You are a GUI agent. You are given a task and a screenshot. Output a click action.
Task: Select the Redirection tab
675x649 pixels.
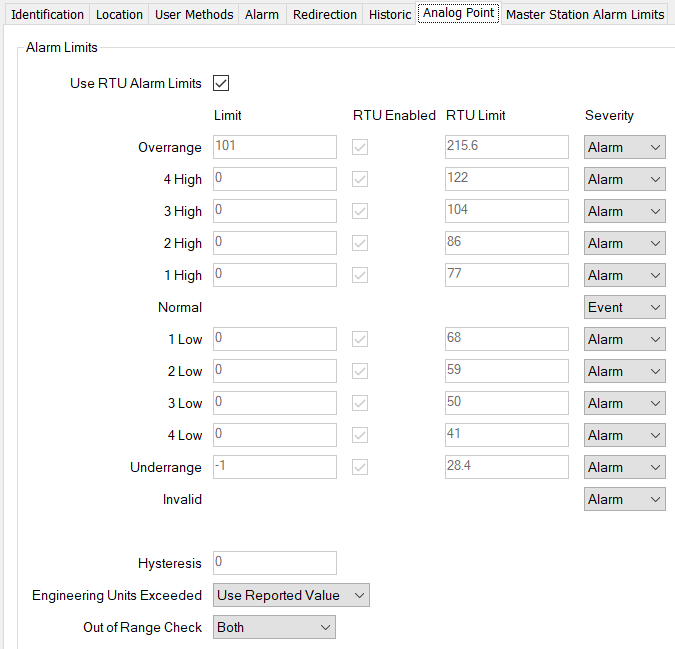point(324,14)
